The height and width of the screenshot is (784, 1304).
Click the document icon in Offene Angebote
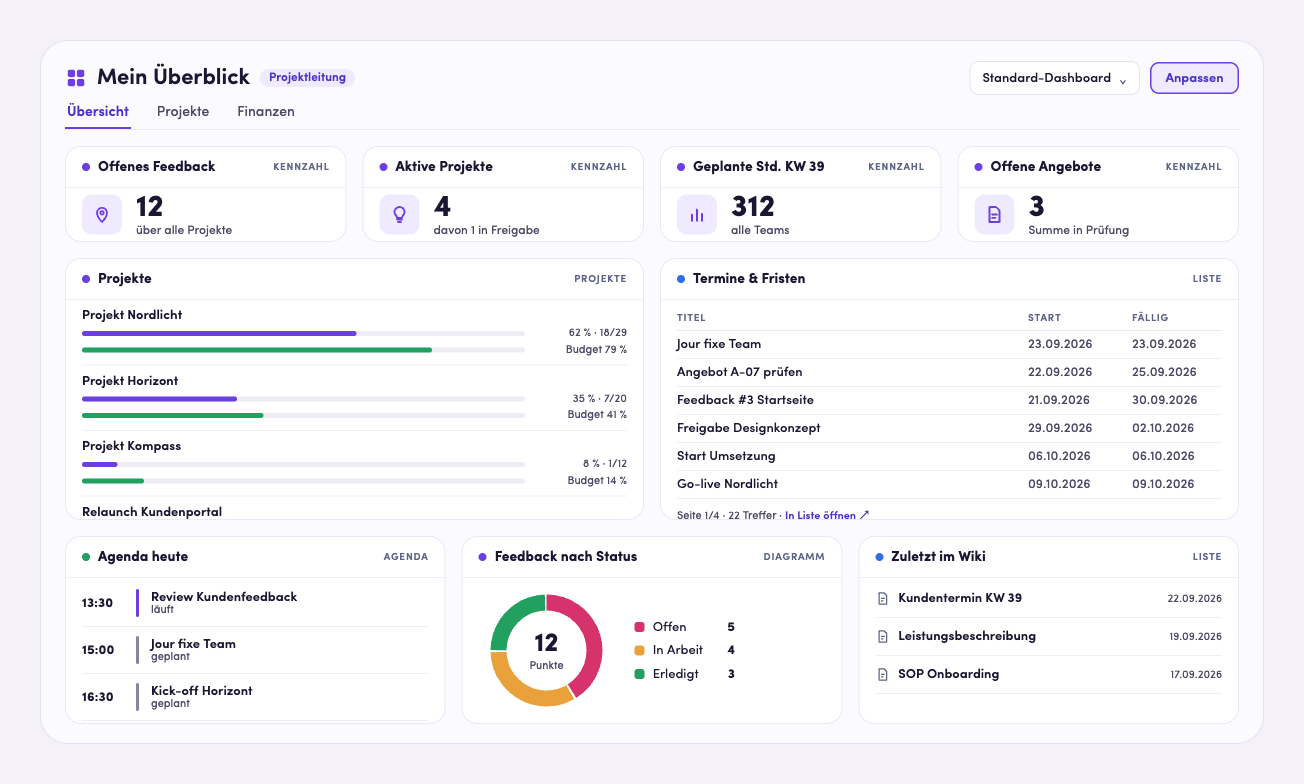[994, 214]
